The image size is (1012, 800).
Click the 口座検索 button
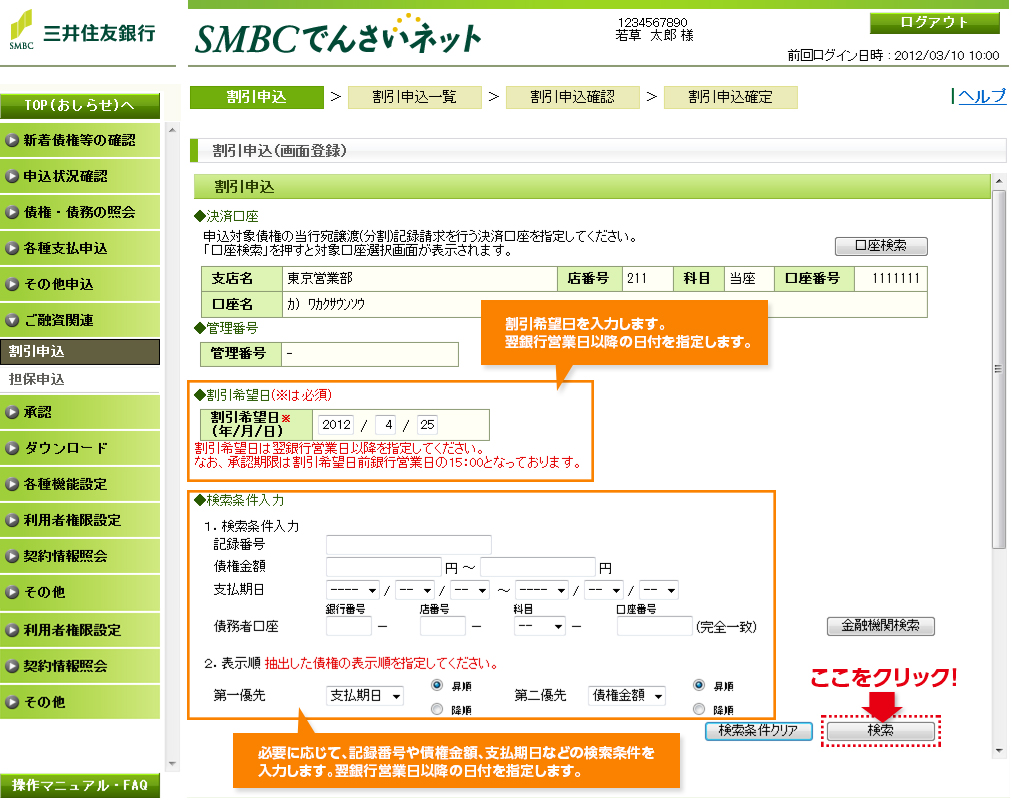tap(881, 246)
